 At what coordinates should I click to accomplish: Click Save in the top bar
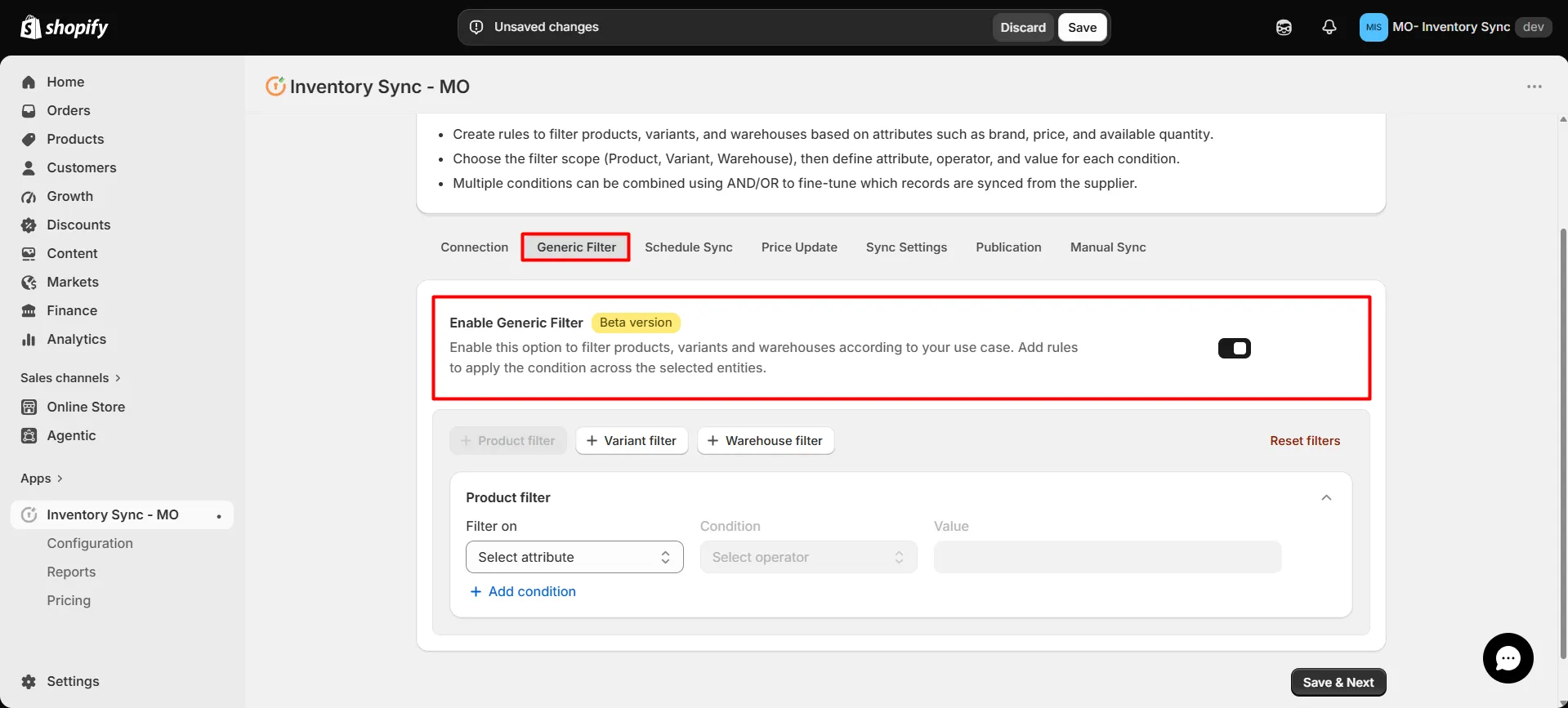tap(1082, 27)
